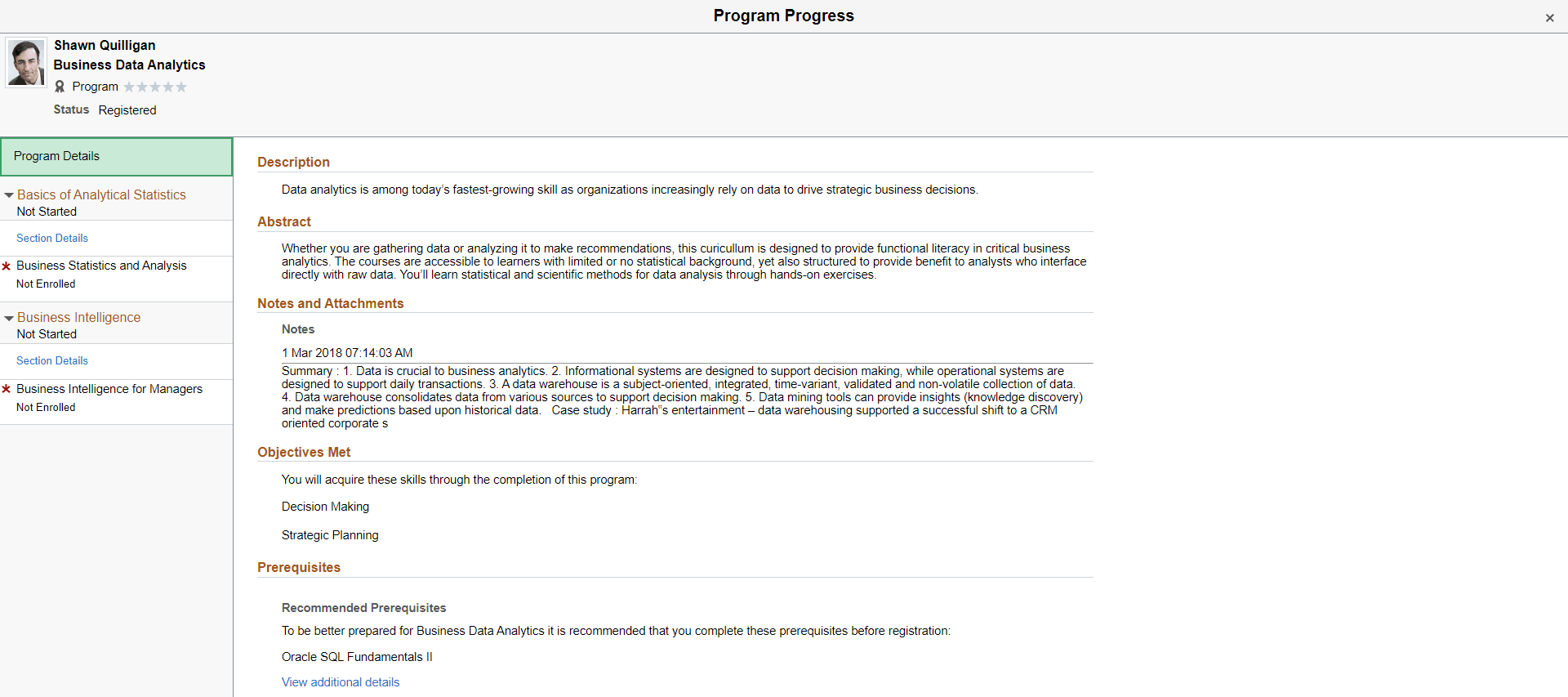Click the Basics of Analytical Statistics heading
This screenshot has width=1568, height=697.
[x=102, y=194]
